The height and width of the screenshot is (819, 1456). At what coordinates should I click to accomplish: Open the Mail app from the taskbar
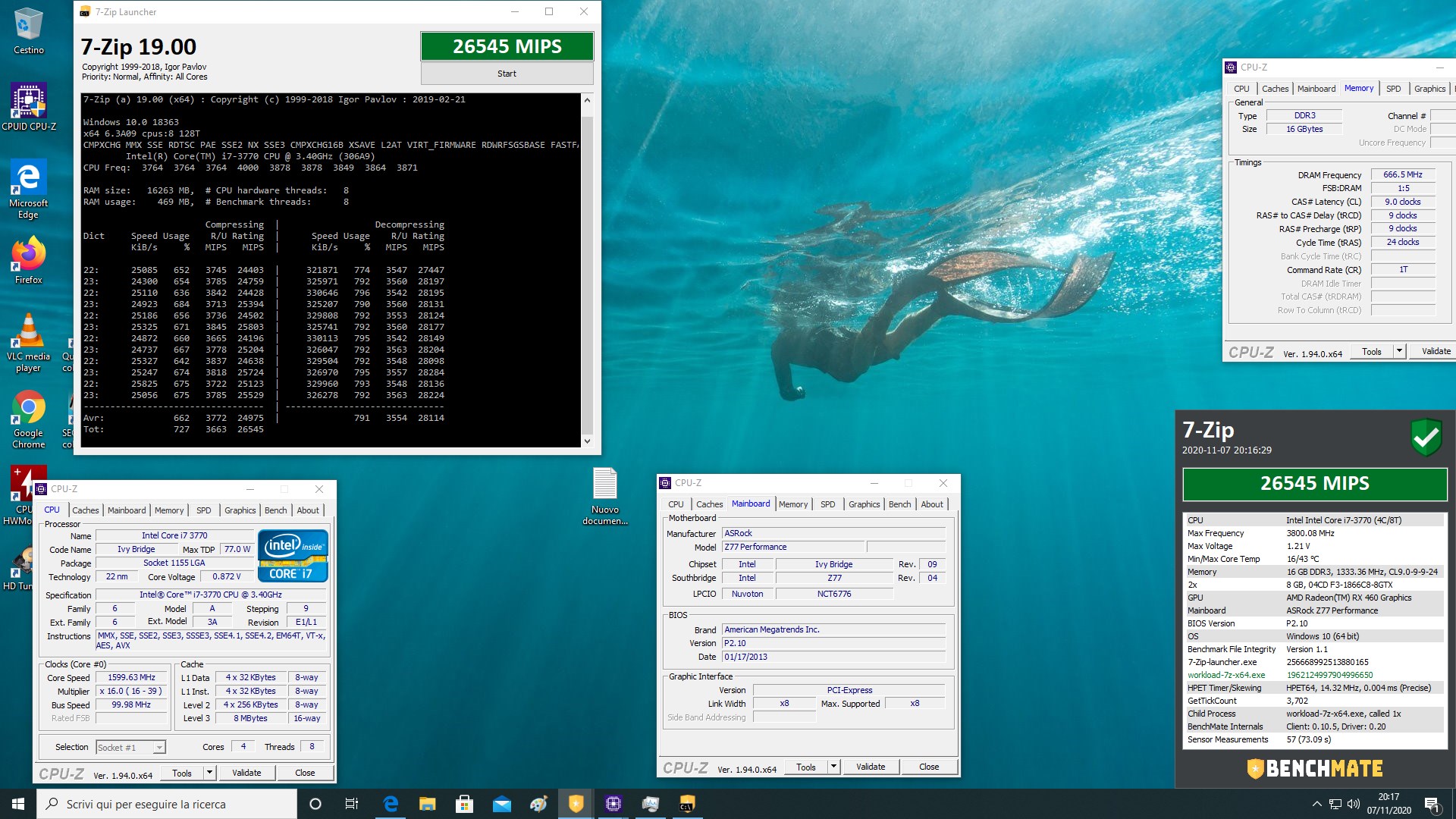[502, 804]
